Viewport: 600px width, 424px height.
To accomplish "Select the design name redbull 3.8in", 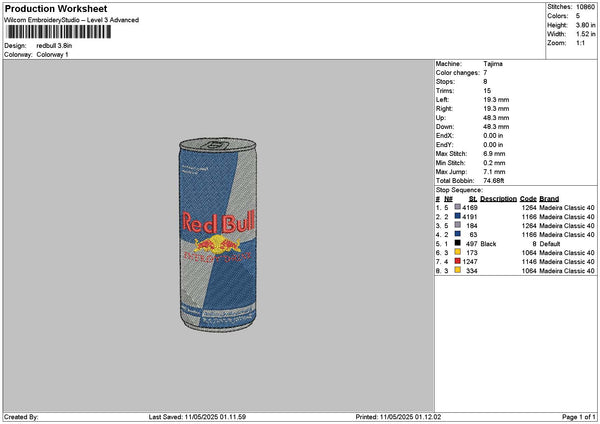I will coord(54,46).
